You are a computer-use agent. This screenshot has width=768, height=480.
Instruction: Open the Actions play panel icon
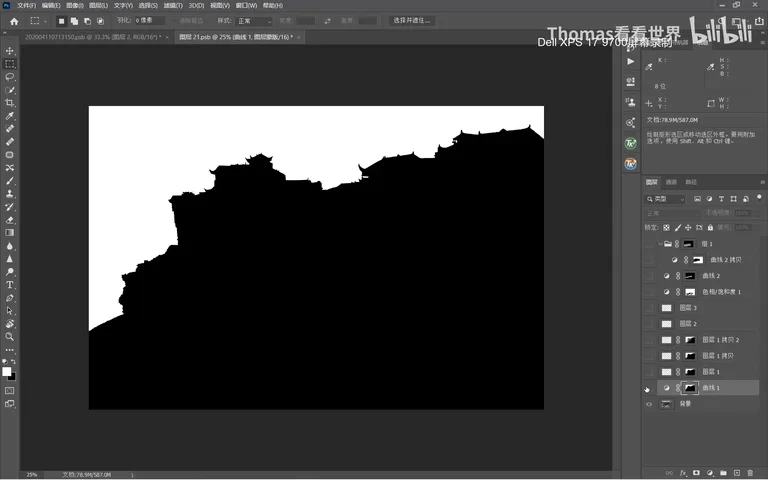630,61
